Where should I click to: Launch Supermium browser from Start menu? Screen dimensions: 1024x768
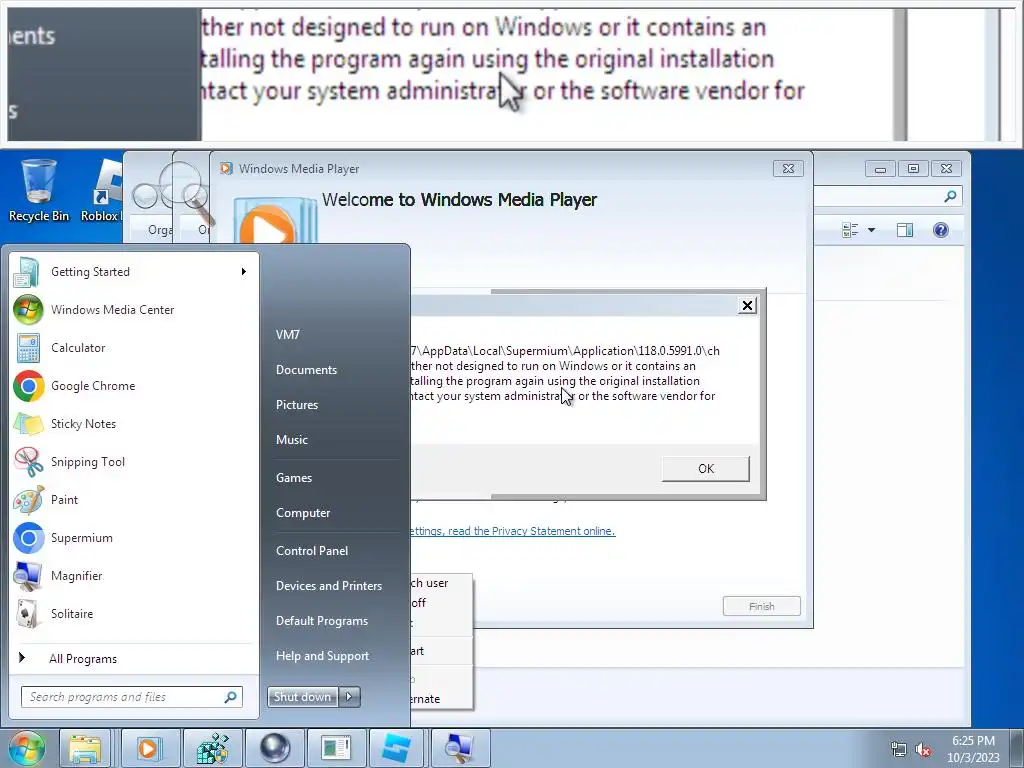point(134,537)
